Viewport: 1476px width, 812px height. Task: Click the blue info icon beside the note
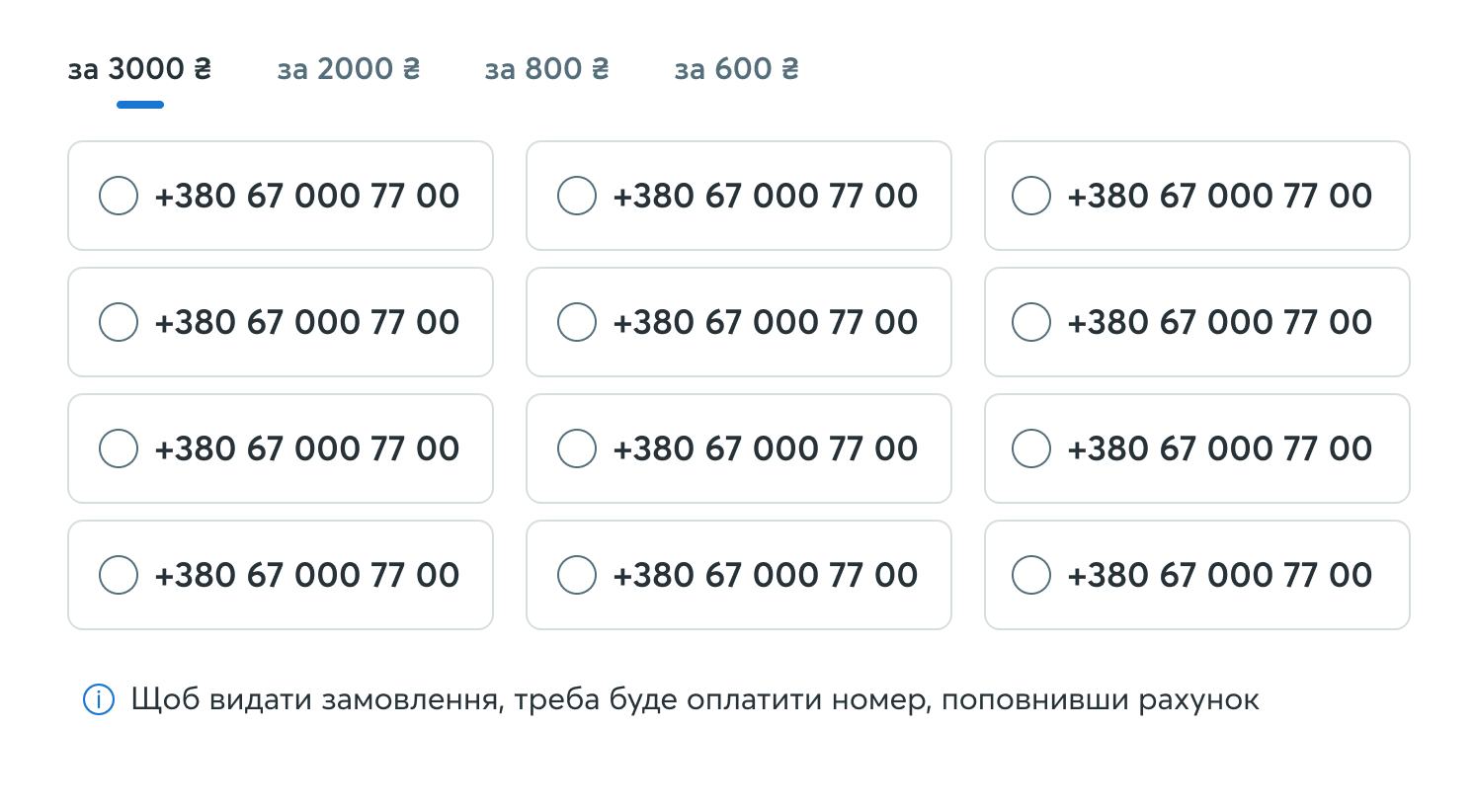[99, 700]
